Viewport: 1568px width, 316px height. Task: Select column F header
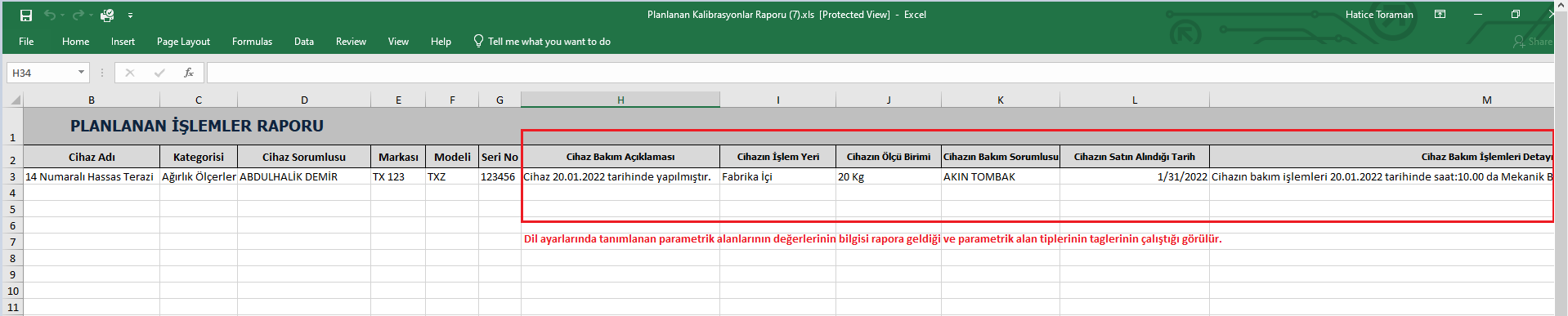pyautogui.click(x=452, y=100)
